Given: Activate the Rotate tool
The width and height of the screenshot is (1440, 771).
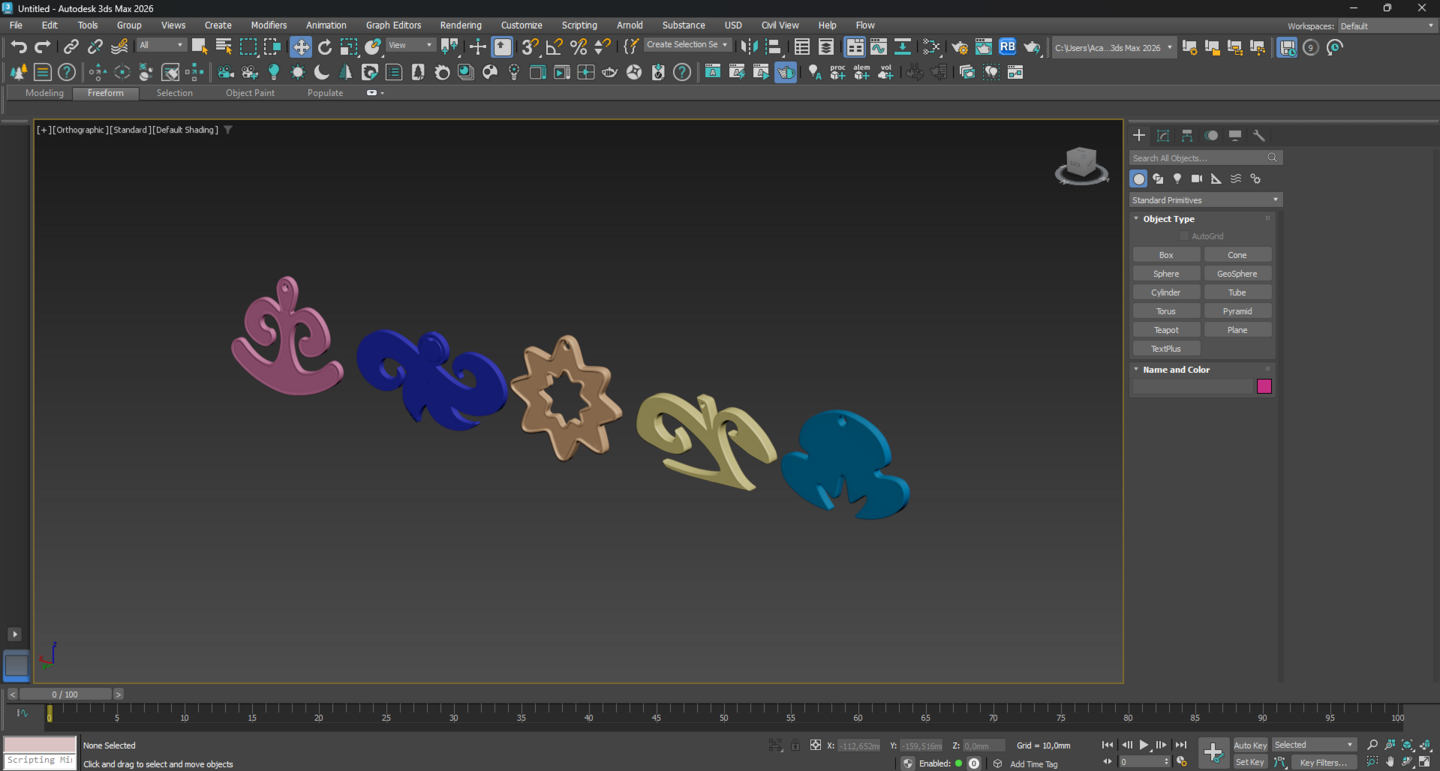Looking at the screenshot, I should click(325, 47).
